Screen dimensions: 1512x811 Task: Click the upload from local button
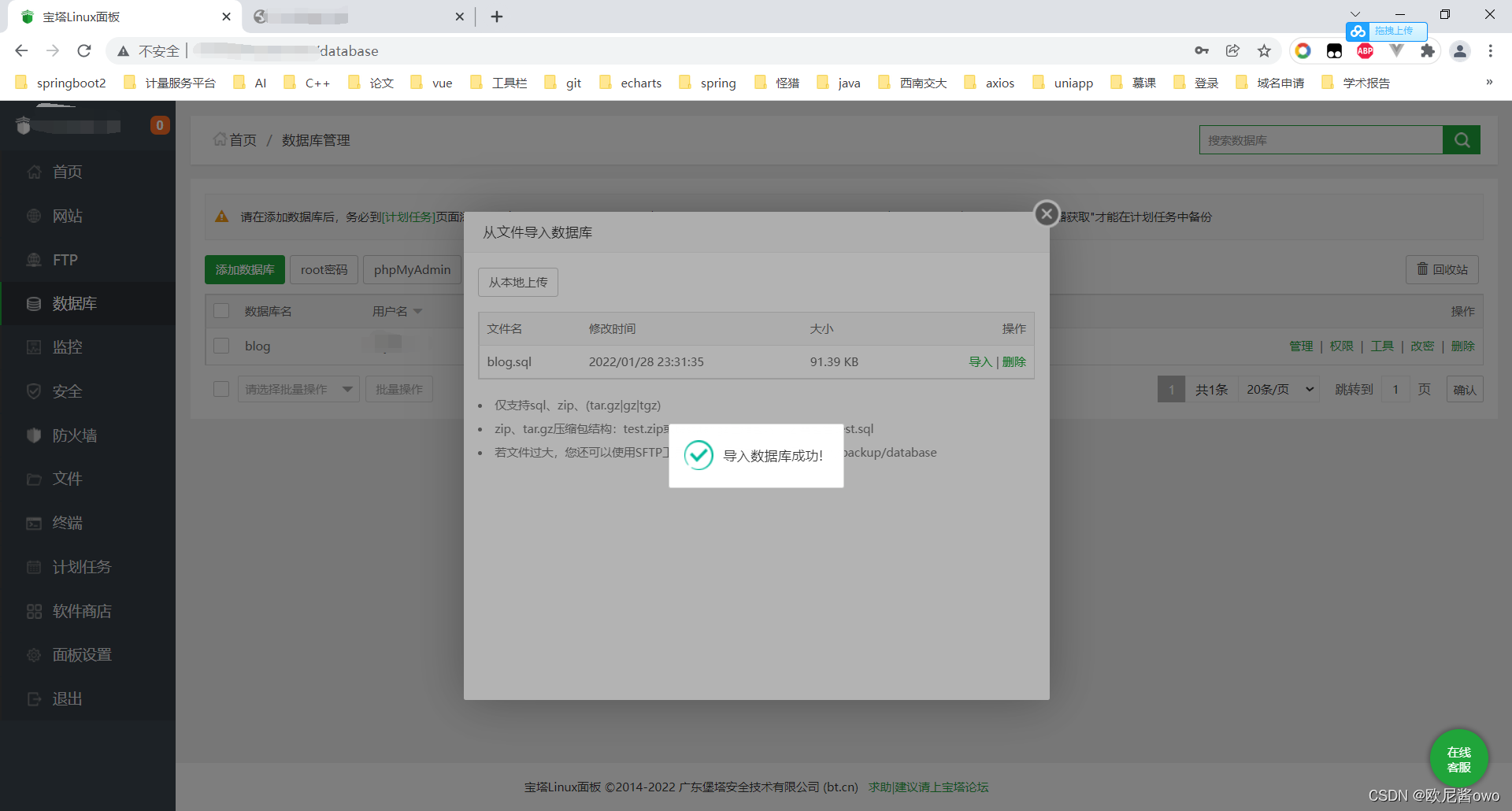[x=517, y=282]
